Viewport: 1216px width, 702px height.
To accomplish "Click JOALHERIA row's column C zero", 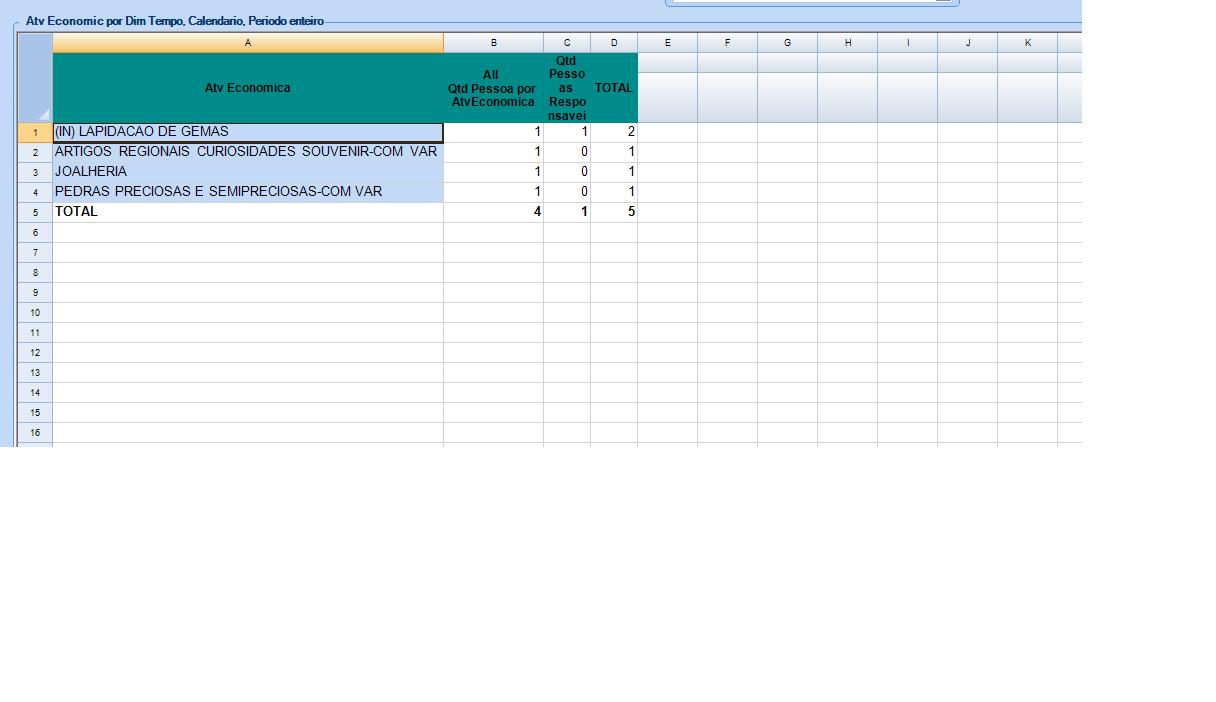I will pyautogui.click(x=567, y=172).
